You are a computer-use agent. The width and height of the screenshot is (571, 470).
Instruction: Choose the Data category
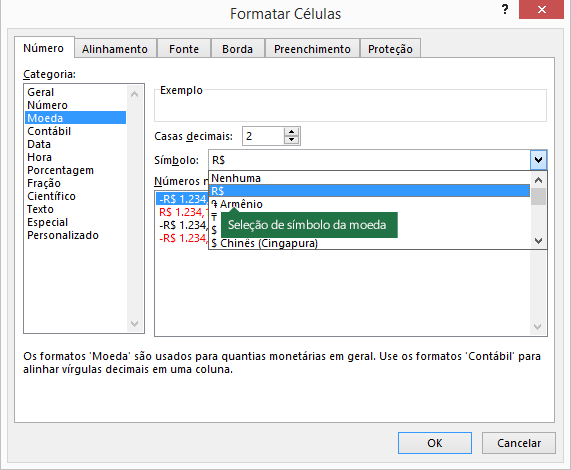coord(76,144)
